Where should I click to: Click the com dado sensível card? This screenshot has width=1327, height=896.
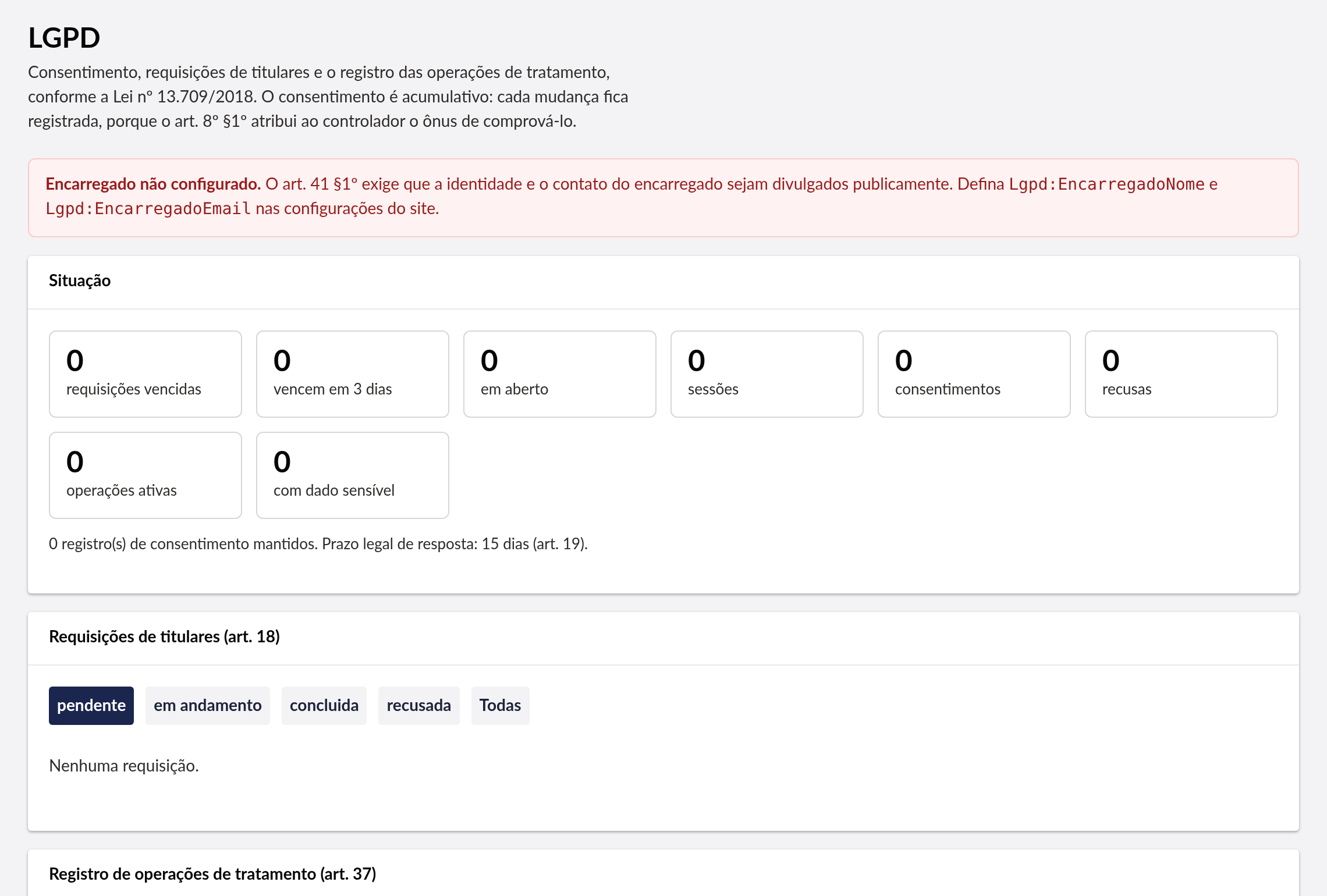[x=353, y=475]
